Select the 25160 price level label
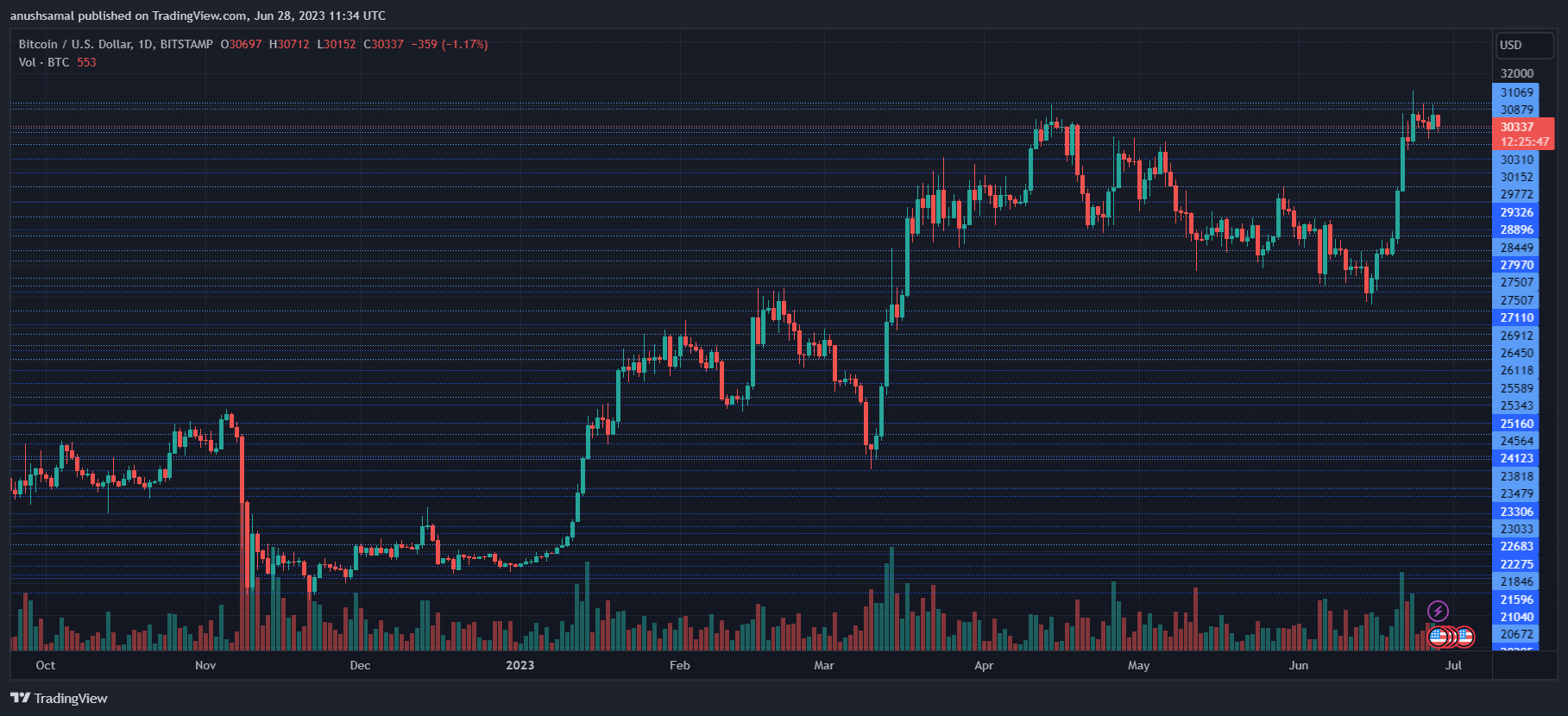The width and height of the screenshot is (1568, 716). point(1516,424)
